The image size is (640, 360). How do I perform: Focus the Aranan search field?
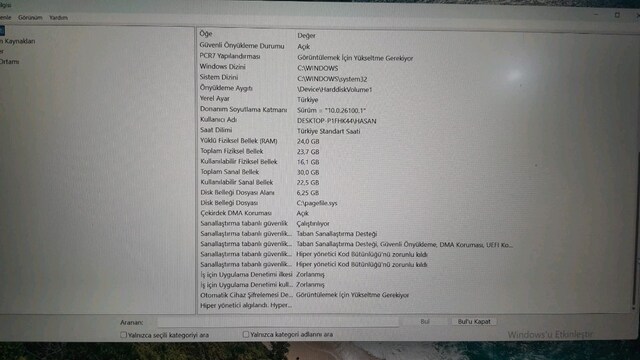[278, 322]
